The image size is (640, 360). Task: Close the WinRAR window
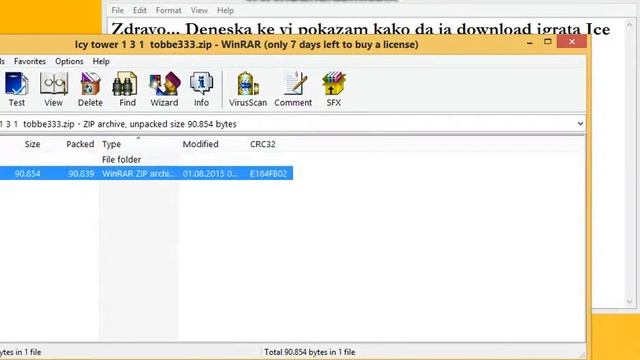(572, 42)
